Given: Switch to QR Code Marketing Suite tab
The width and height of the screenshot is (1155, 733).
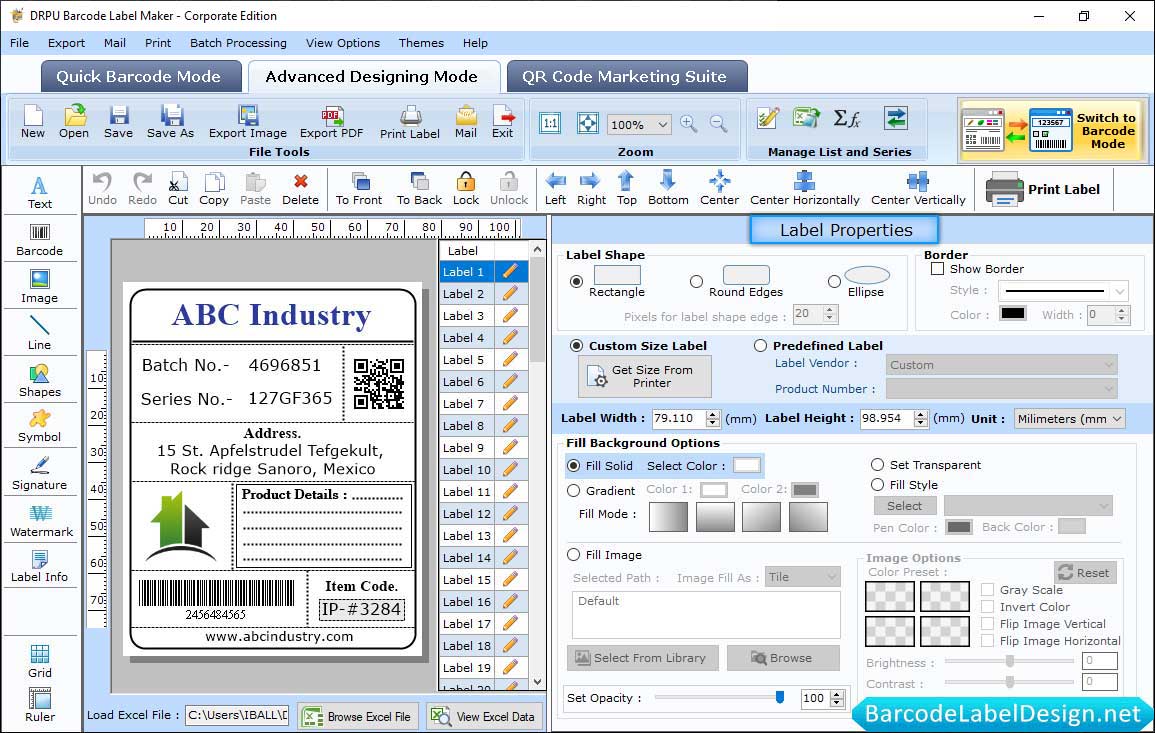Looking at the screenshot, I should pyautogui.click(x=626, y=77).
